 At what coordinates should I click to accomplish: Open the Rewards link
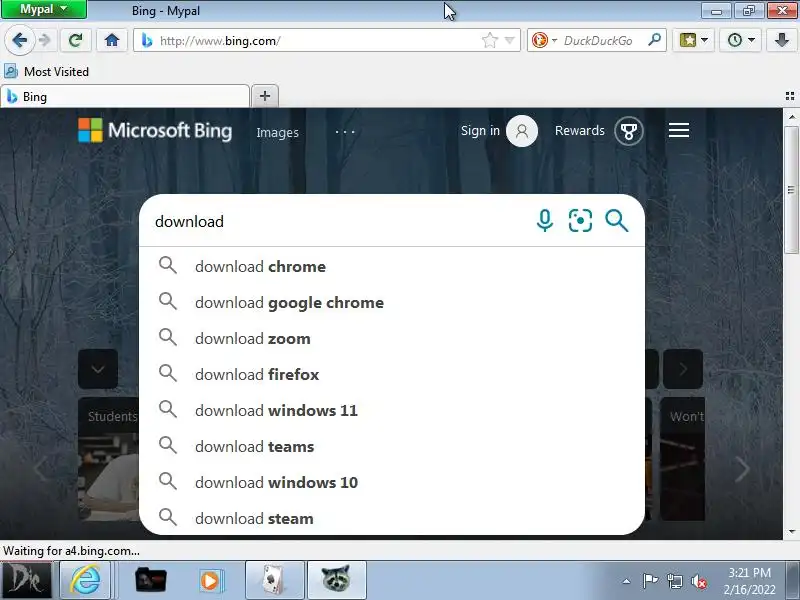click(x=580, y=131)
